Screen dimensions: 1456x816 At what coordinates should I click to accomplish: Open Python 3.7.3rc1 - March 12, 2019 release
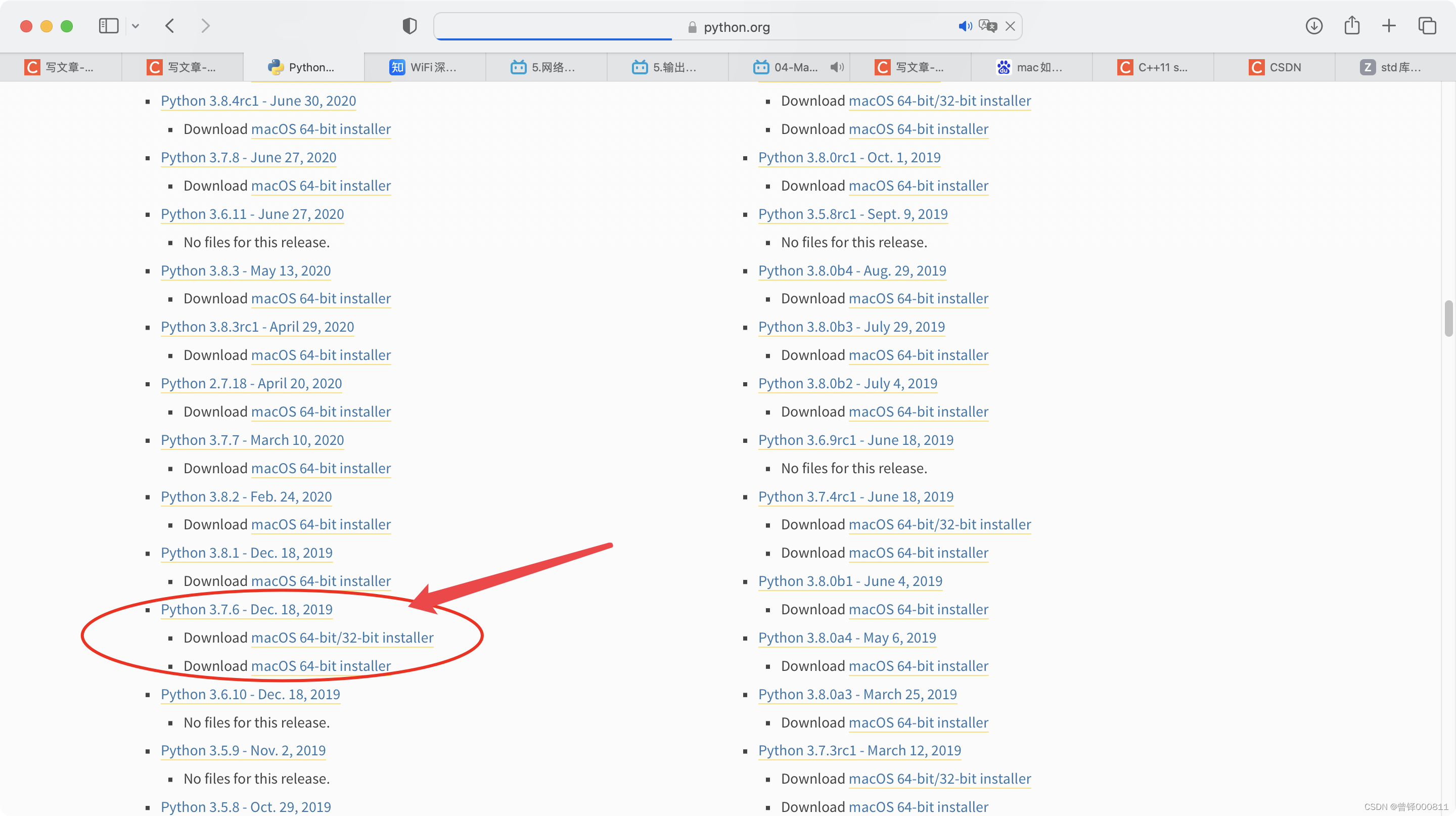pyautogui.click(x=859, y=750)
